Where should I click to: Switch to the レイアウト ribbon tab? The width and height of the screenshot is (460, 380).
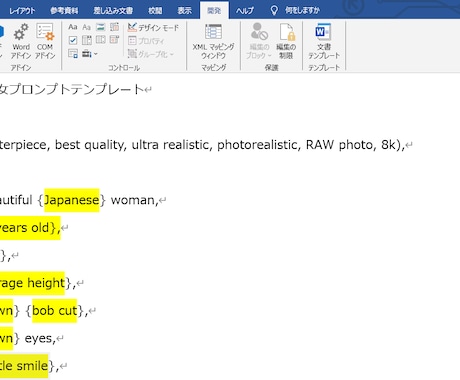tap(22, 11)
